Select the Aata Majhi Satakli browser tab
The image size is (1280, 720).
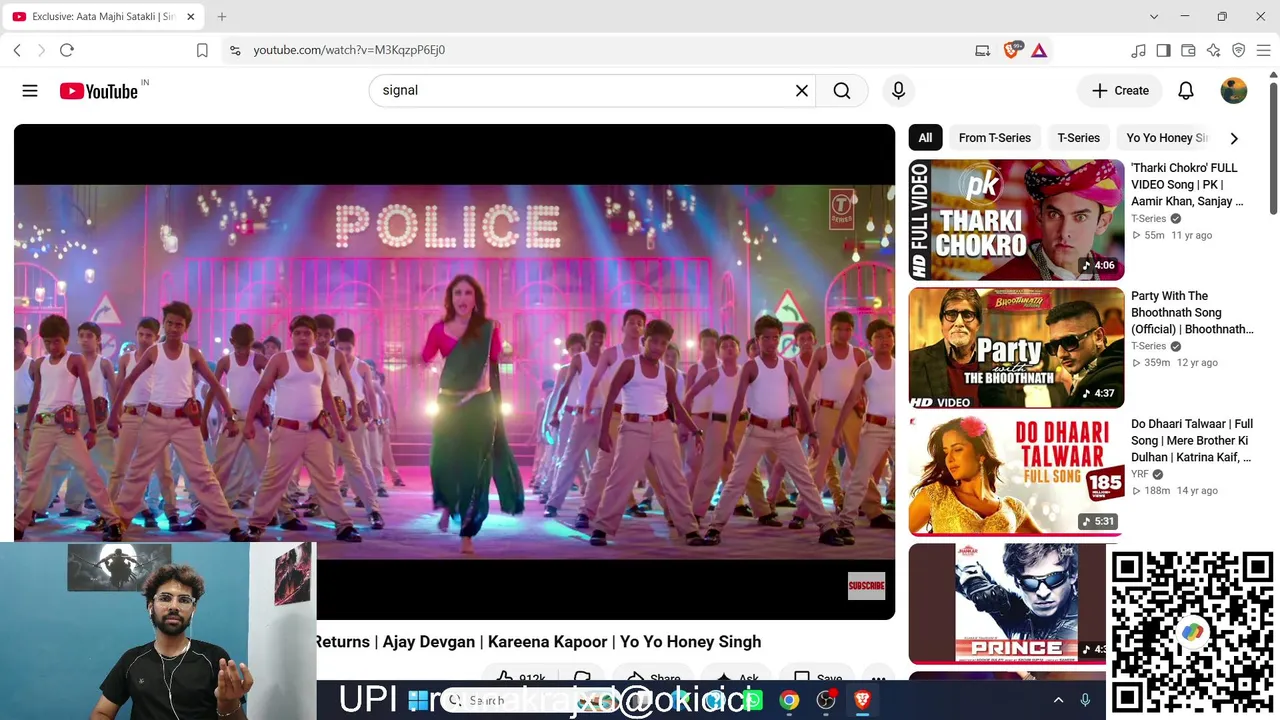(104, 17)
